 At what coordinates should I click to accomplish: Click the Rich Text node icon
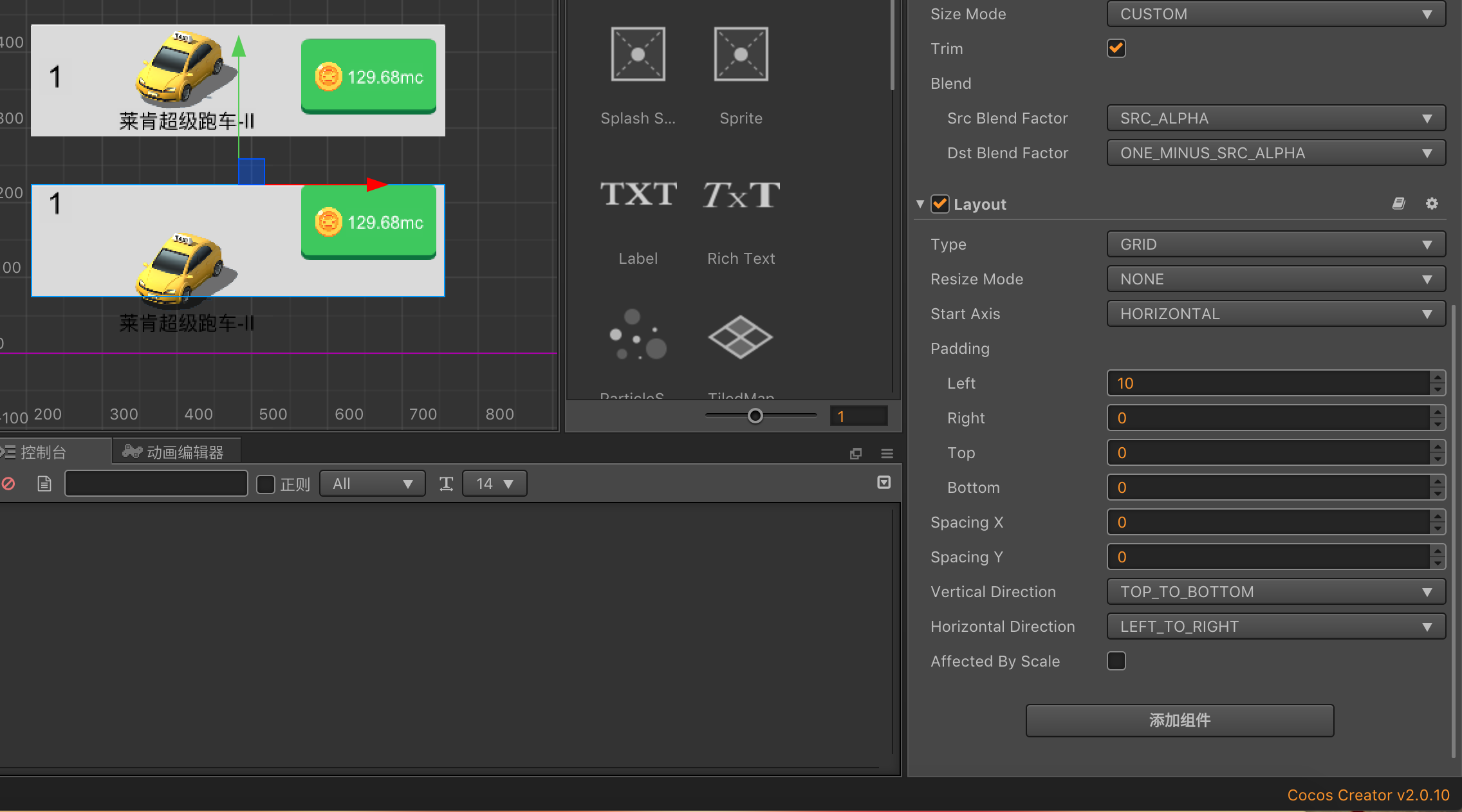click(x=741, y=194)
